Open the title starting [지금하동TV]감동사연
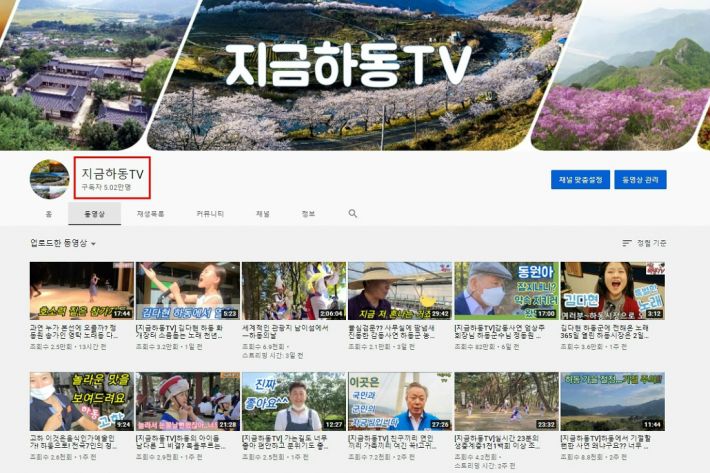This screenshot has height=473, width=710. click(499, 331)
